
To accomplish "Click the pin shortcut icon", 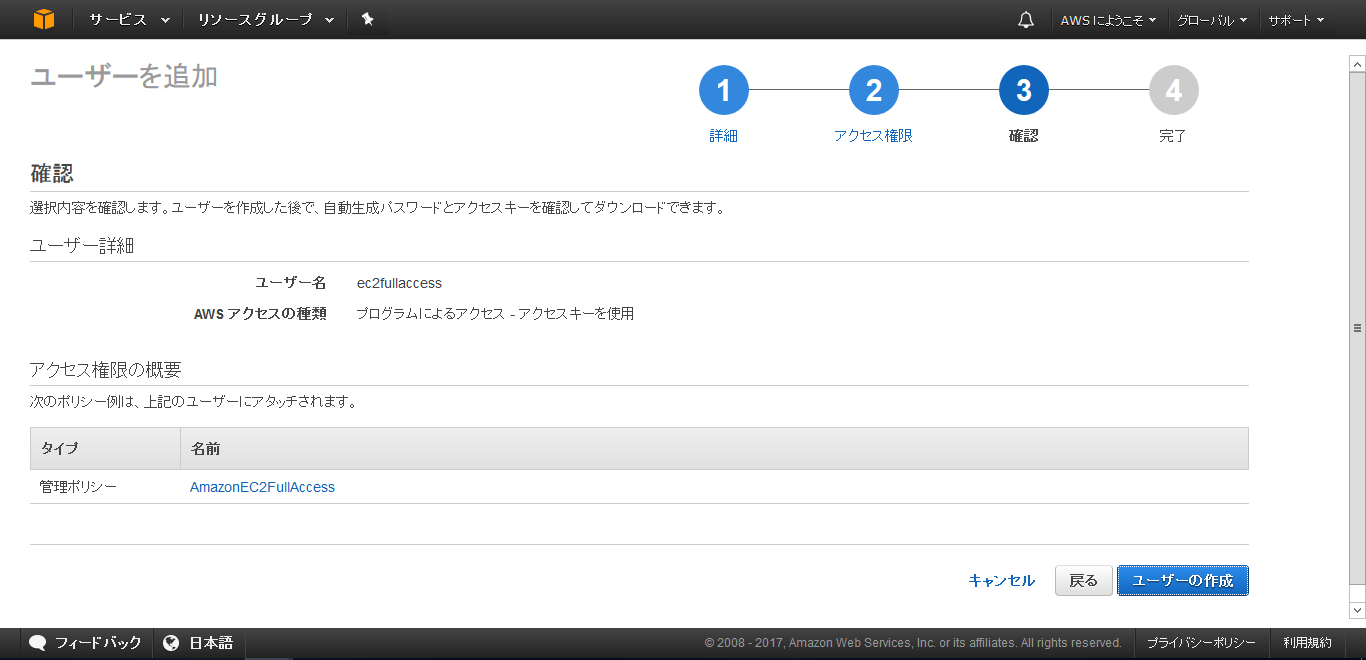I will coord(367,19).
